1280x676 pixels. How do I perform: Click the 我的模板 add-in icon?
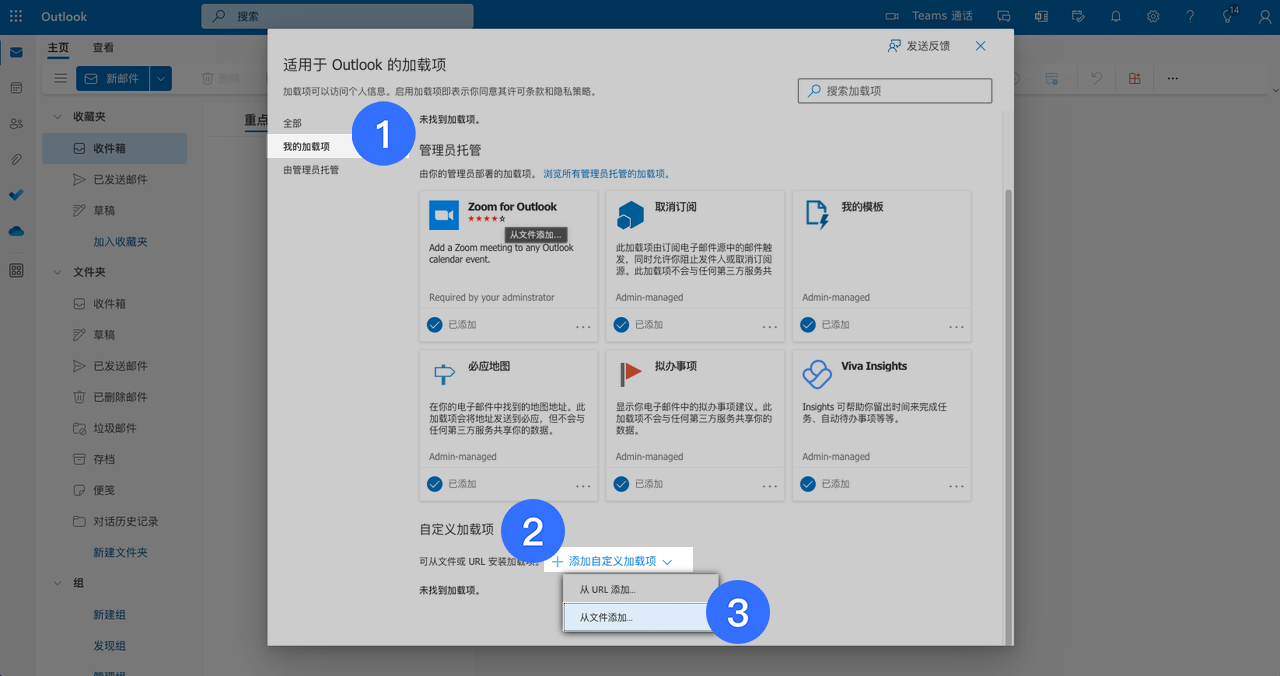tap(817, 215)
